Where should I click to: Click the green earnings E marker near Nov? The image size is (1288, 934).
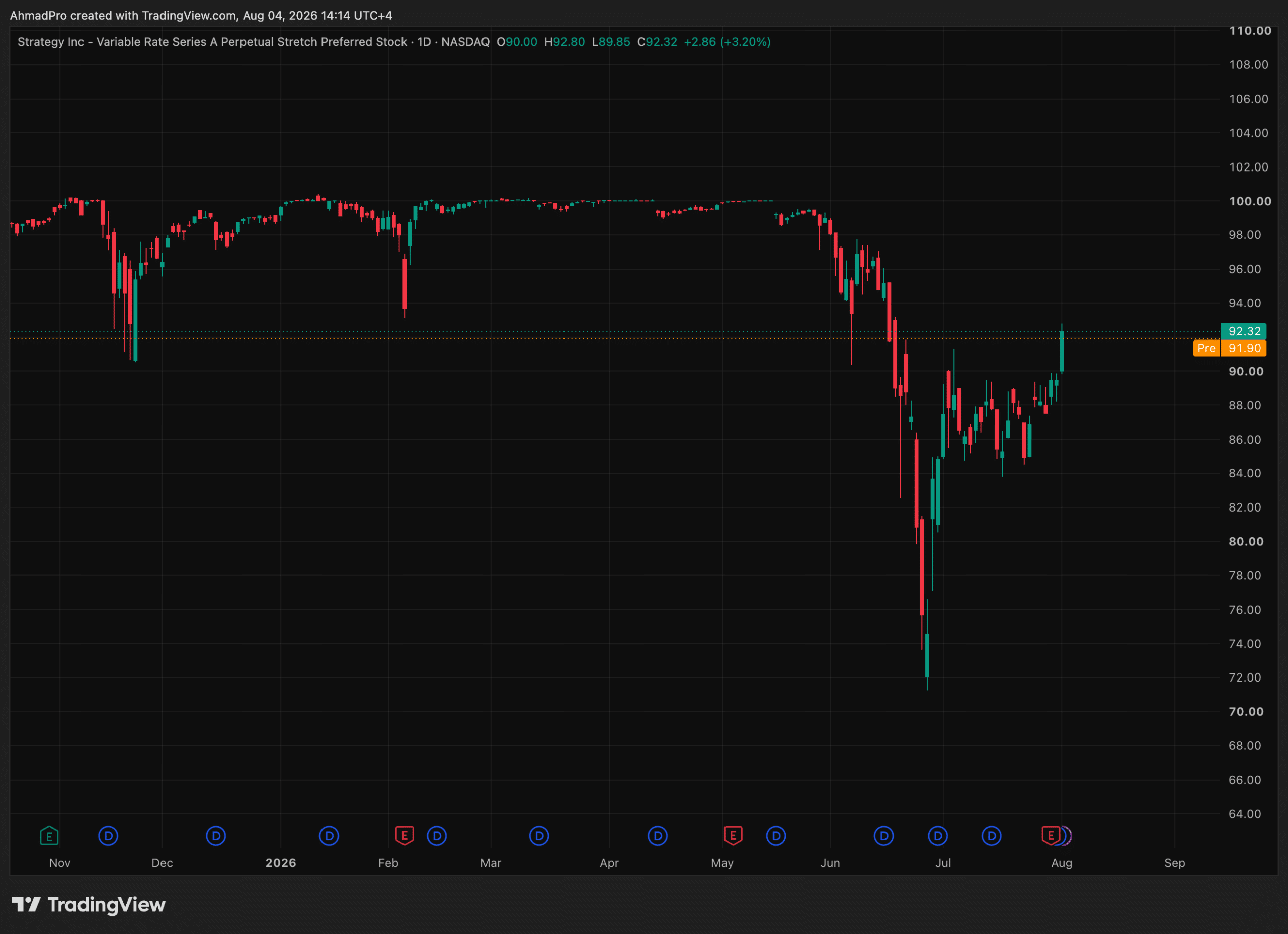[x=49, y=836]
